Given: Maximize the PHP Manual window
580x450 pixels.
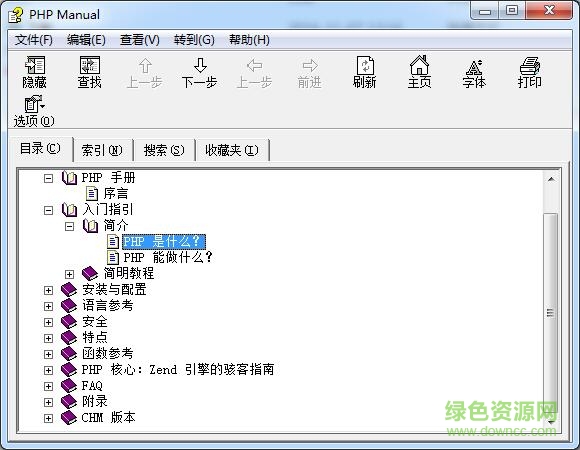Looking at the screenshot, I should [x=512, y=11].
